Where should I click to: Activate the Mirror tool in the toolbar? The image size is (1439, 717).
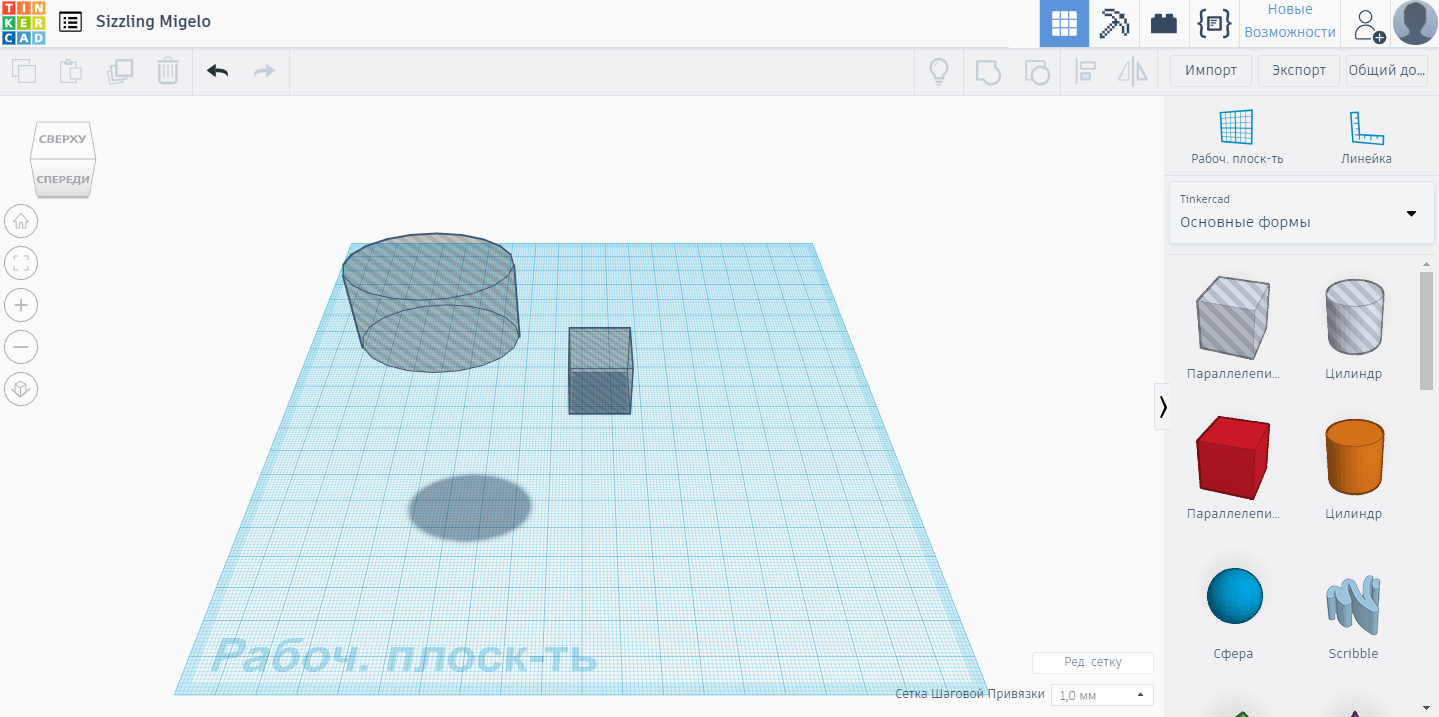[1133, 71]
